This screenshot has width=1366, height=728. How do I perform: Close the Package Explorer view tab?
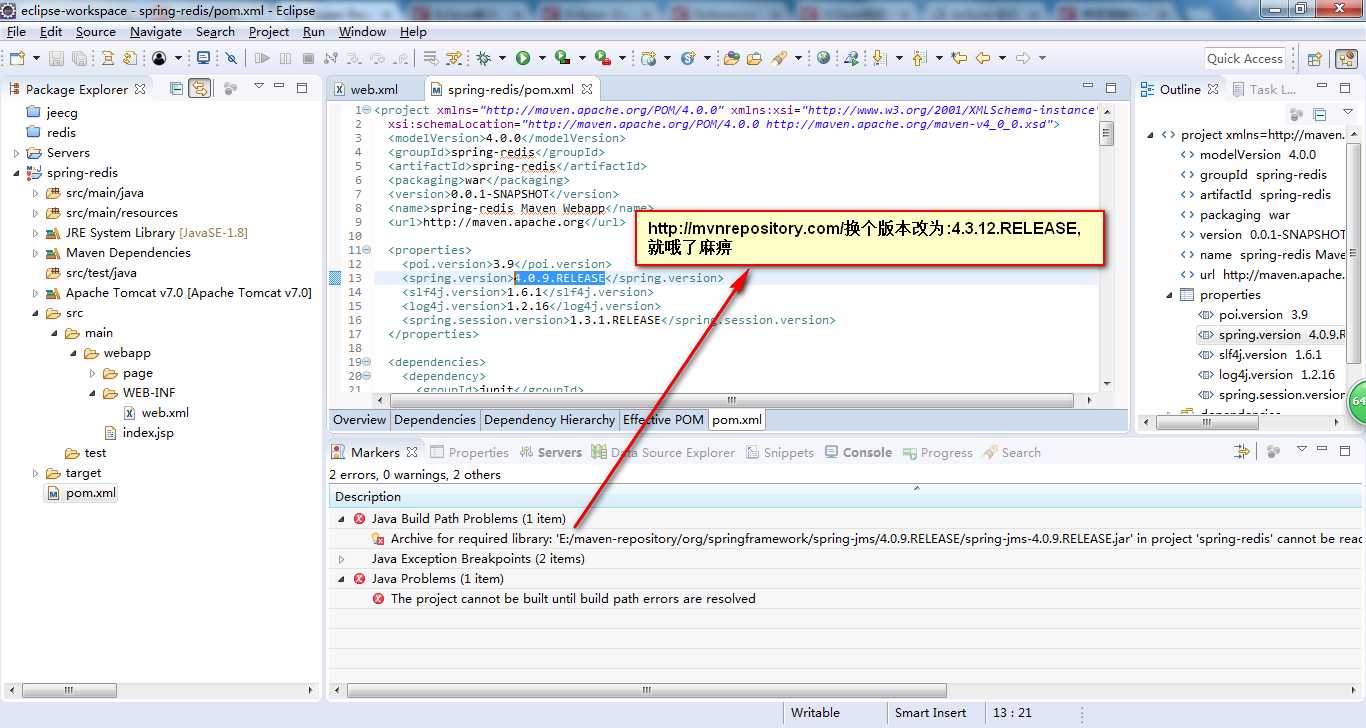click(x=140, y=88)
